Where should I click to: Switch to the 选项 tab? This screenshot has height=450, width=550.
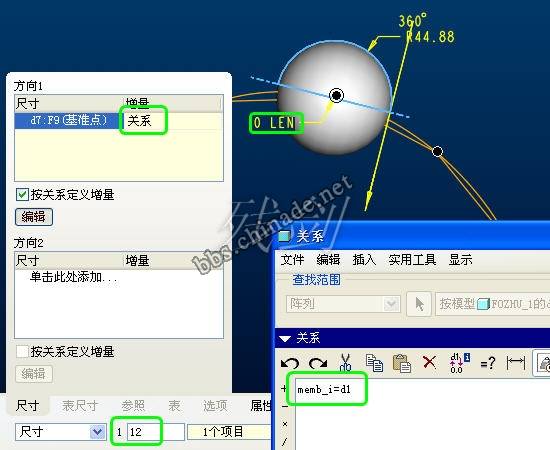[x=215, y=405]
